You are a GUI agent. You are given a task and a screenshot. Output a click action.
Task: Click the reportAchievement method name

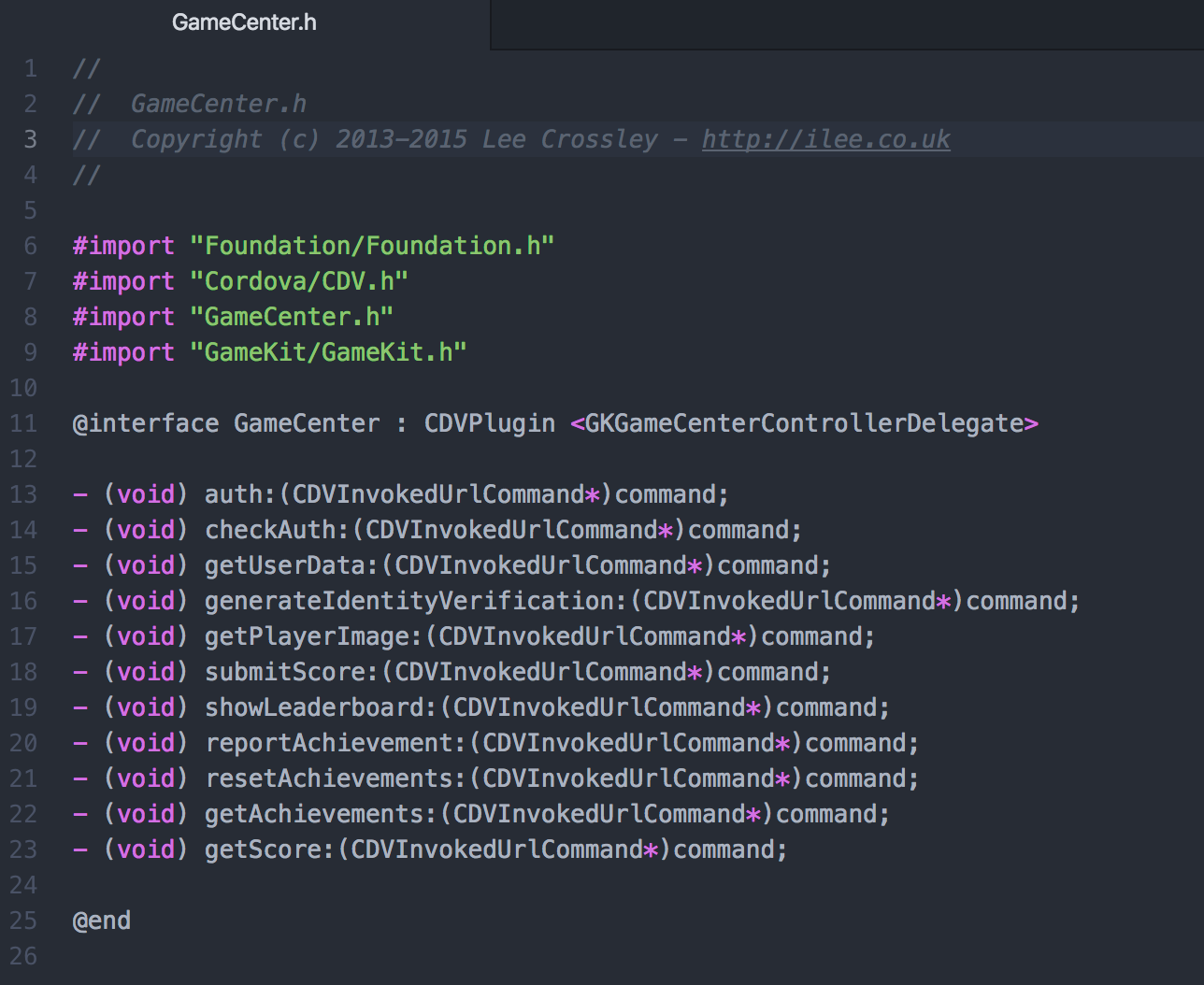328,743
